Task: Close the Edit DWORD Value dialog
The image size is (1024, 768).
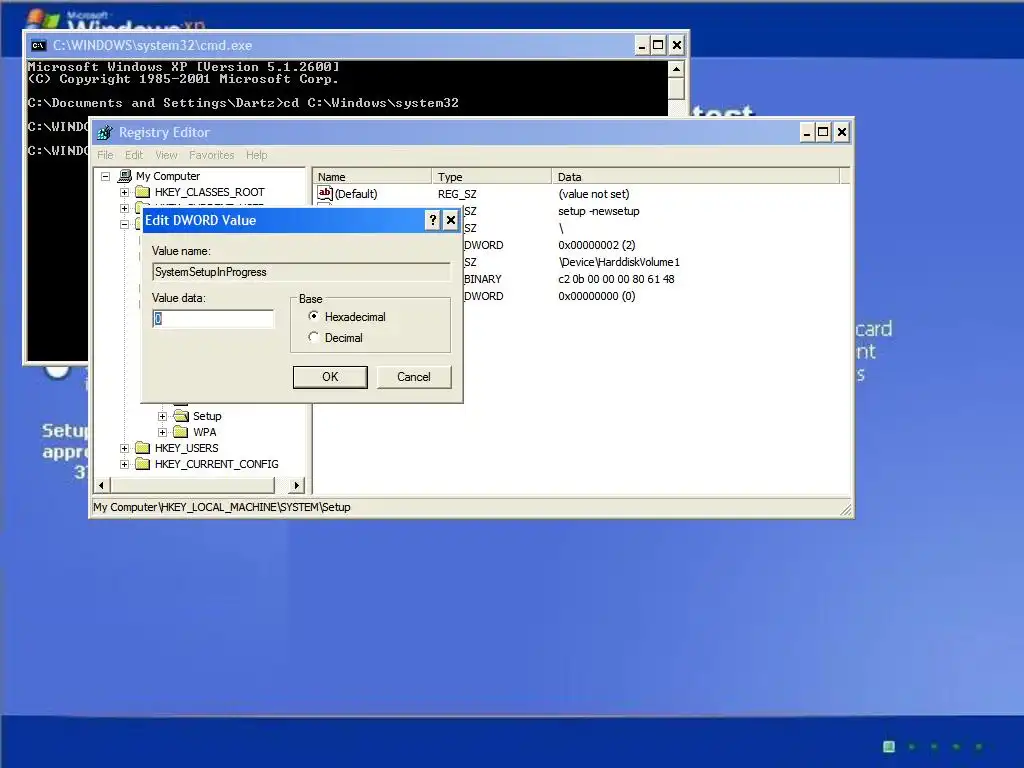Action: point(451,220)
